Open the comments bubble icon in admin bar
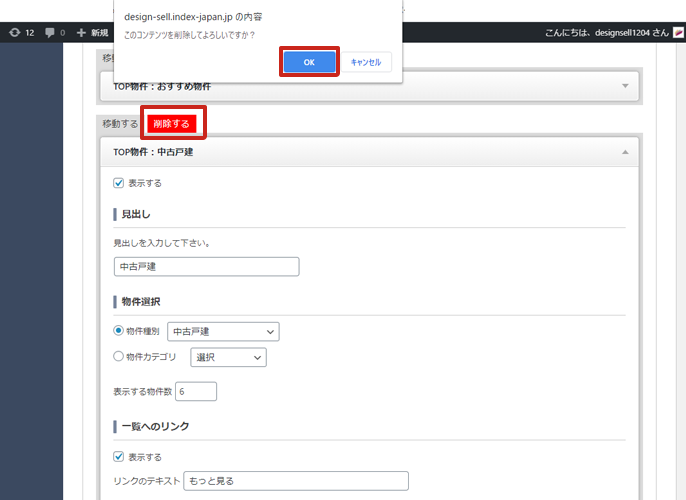 (54, 33)
